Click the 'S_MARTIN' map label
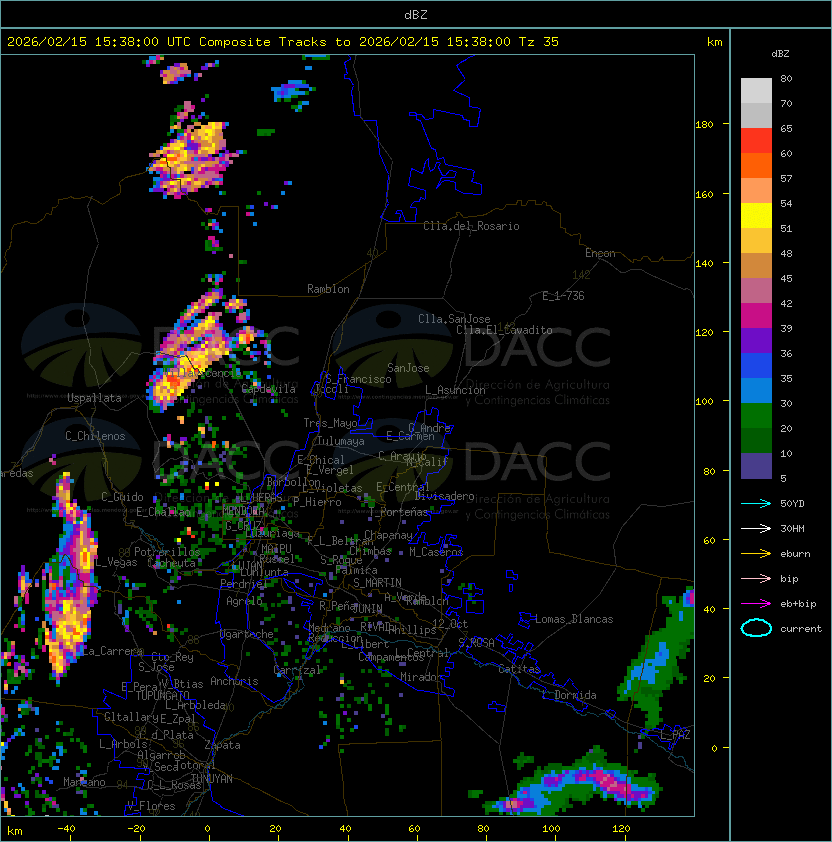 click(x=377, y=583)
